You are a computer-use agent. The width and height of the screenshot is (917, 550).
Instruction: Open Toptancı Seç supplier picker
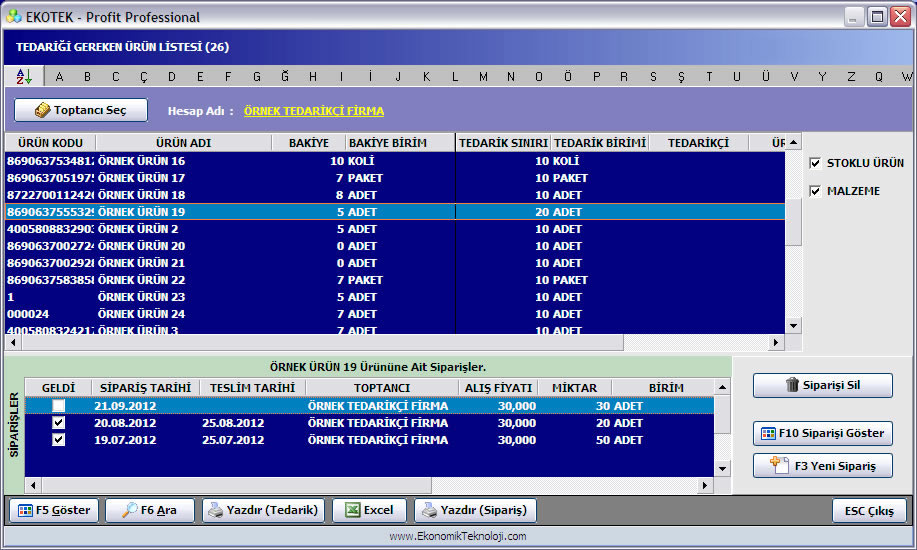click(x=81, y=110)
